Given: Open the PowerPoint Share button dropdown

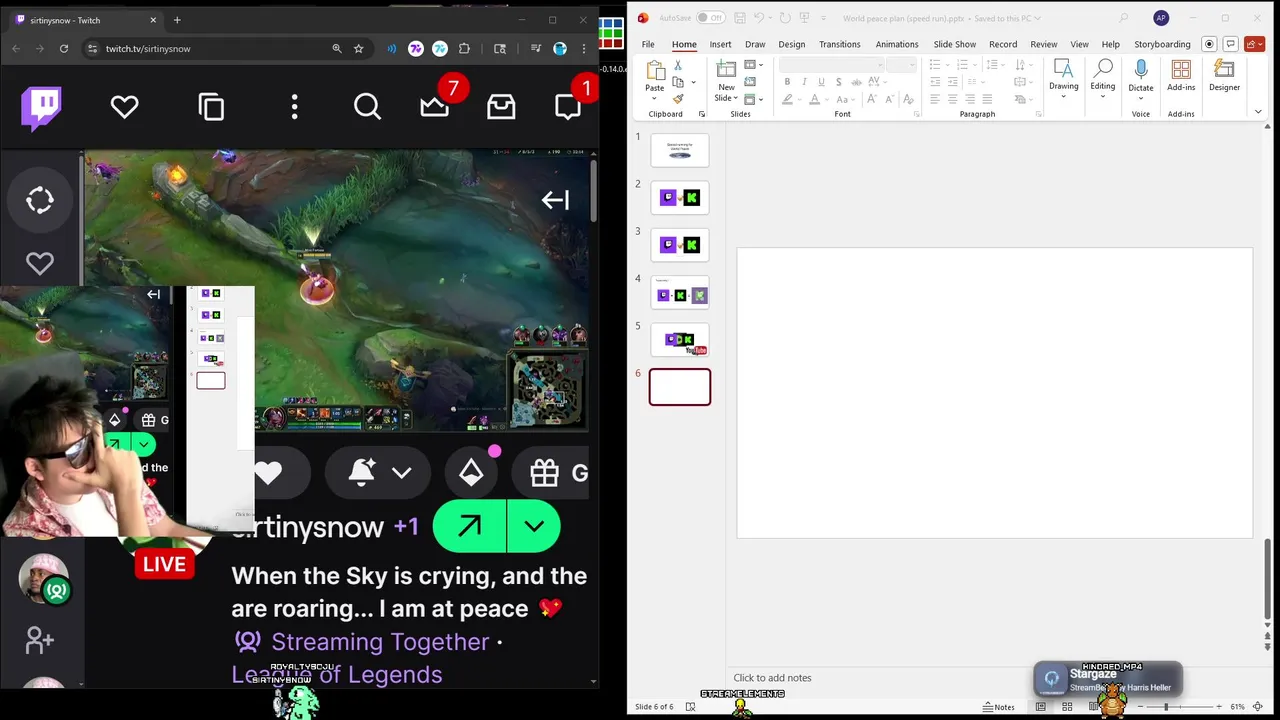Looking at the screenshot, I should pos(1254,44).
